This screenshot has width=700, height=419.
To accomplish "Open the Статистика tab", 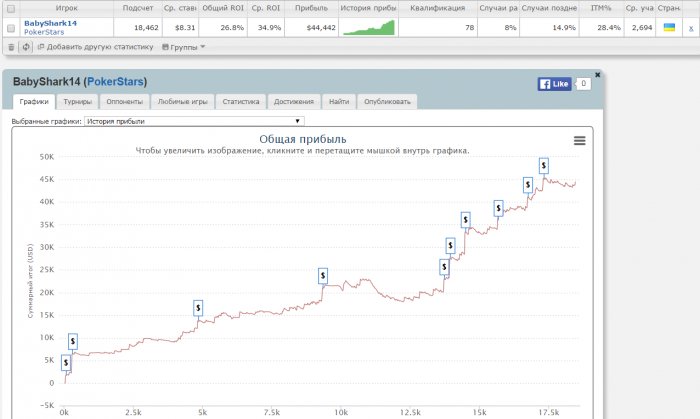I will click(241, 102).
